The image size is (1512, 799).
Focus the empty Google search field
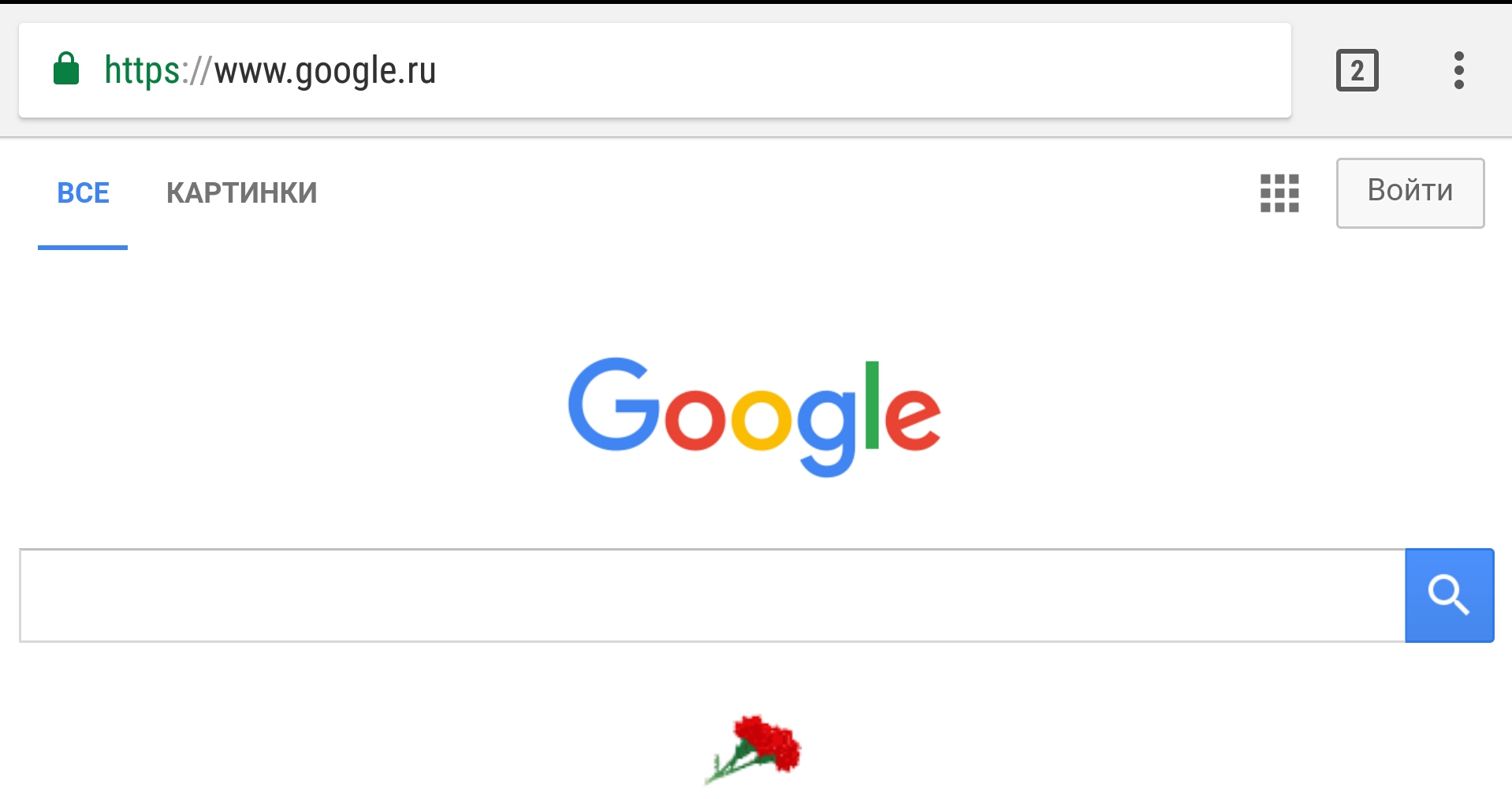coord(712,596)
